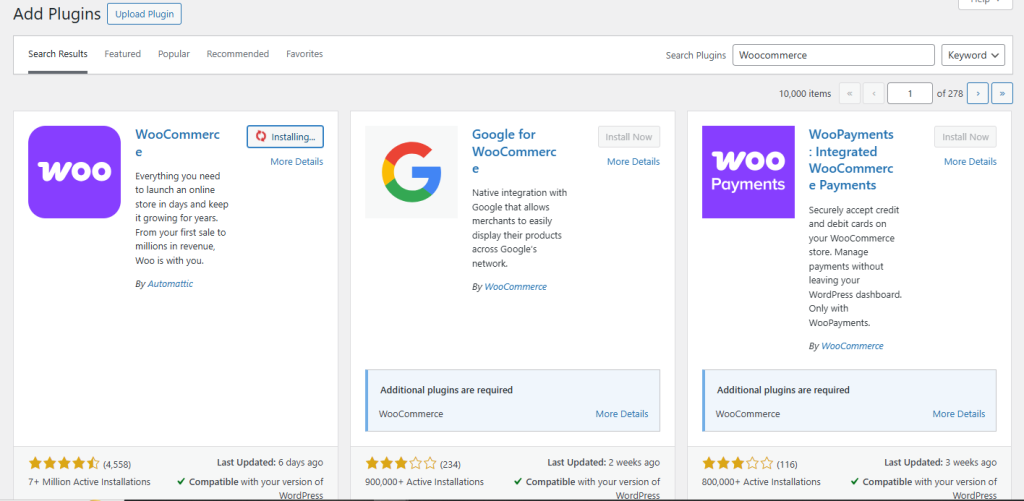This screenshot has height=501, width=1024.
Task: Open More Details under Google's Install Now button
Action: (633, 162)
